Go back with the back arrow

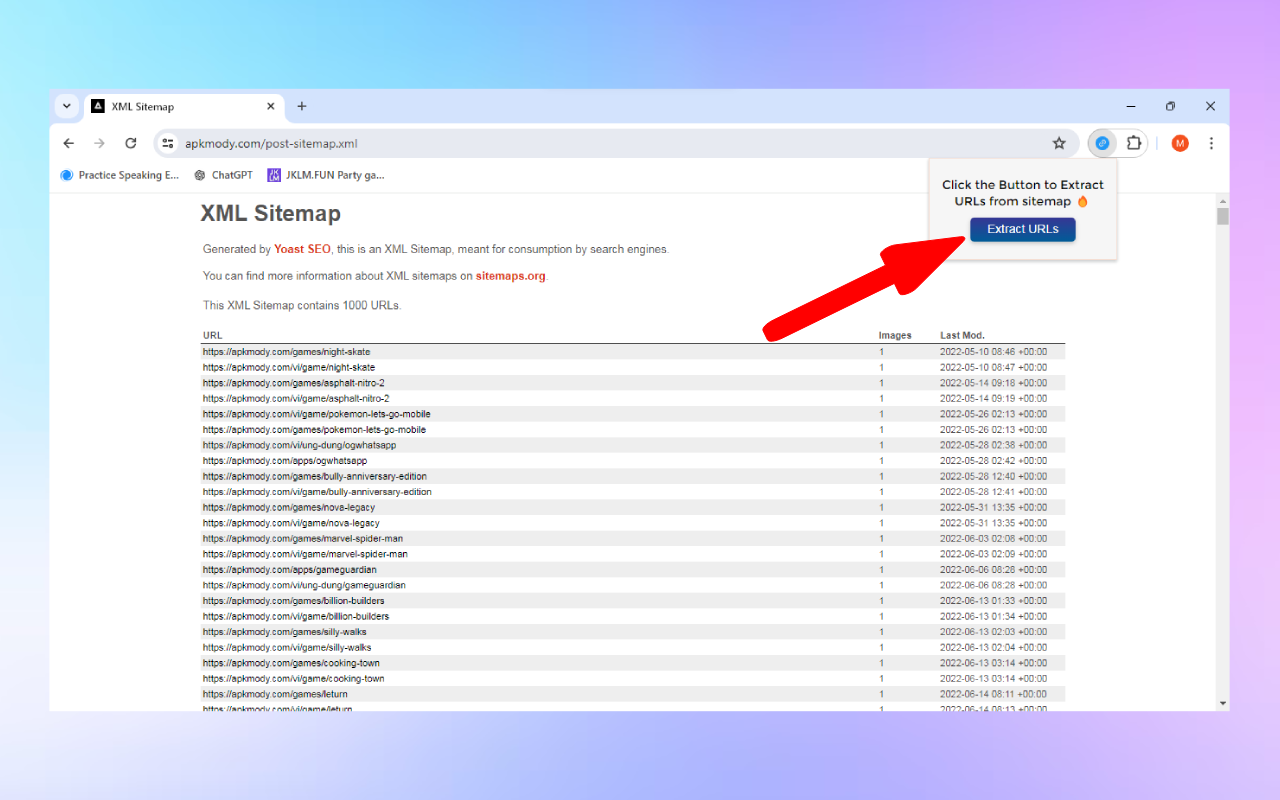[x=68, y=143]
